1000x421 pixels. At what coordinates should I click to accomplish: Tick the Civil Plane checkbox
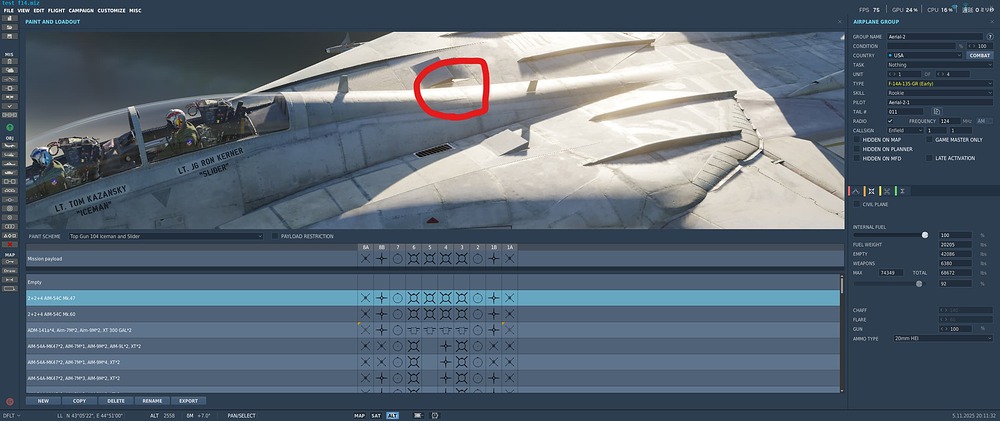click(857, 204)
